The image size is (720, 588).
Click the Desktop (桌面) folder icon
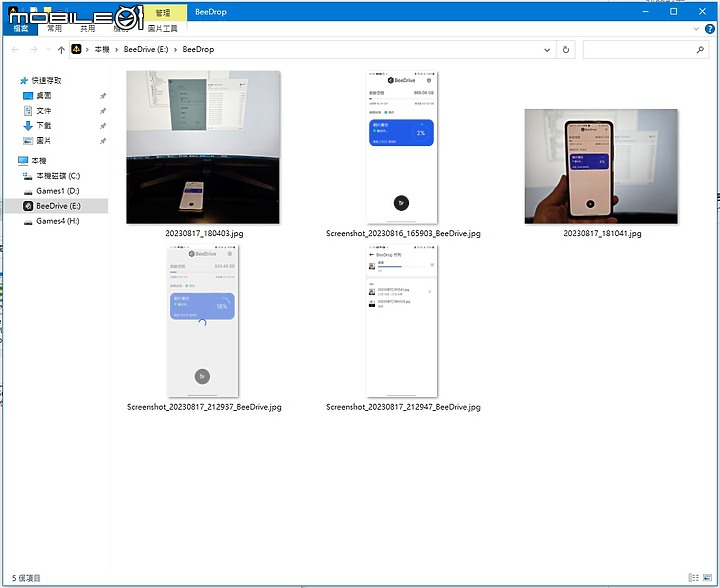click(28, 95)
